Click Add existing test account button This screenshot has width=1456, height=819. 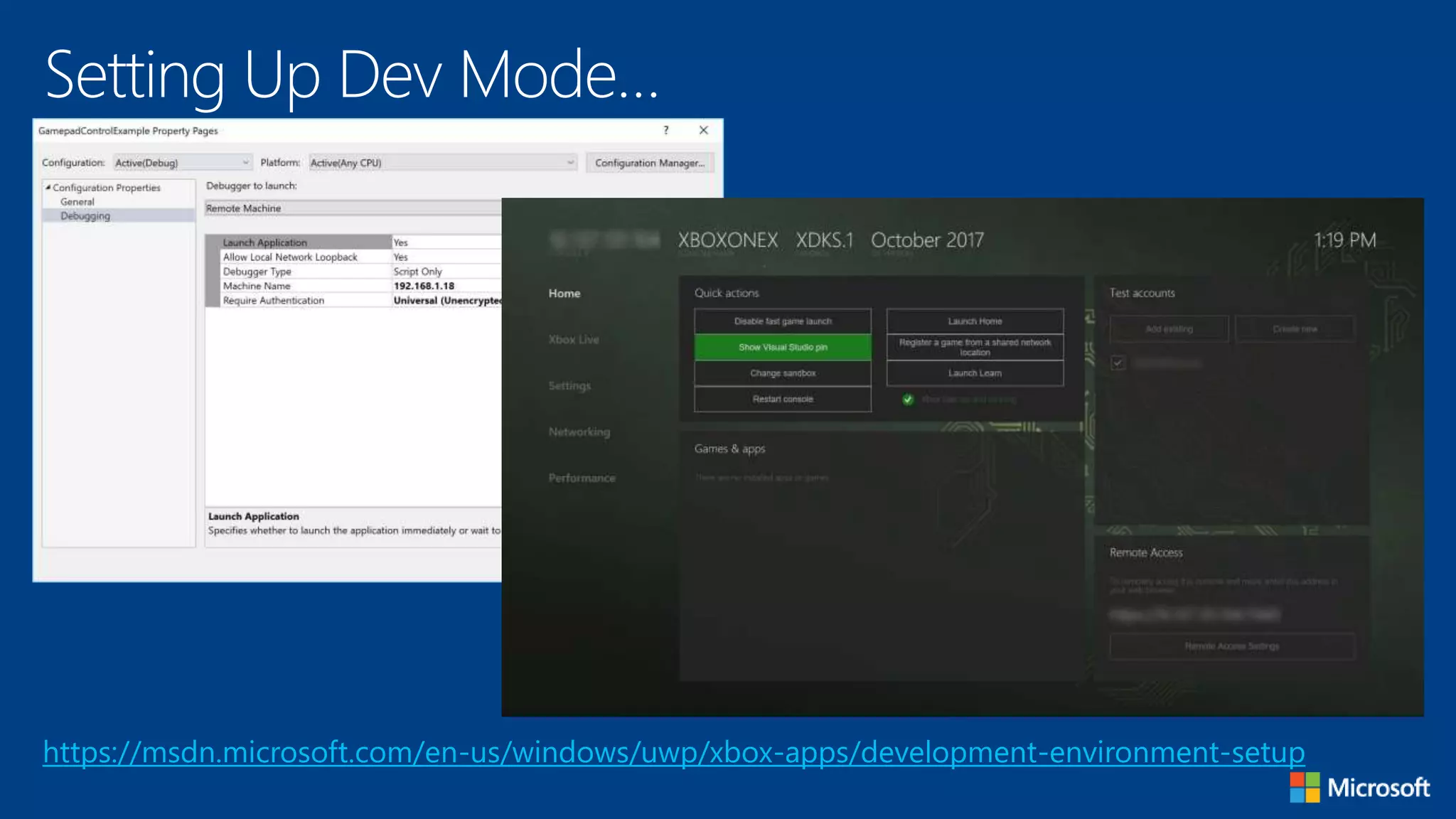click(x=1169, y=329)
